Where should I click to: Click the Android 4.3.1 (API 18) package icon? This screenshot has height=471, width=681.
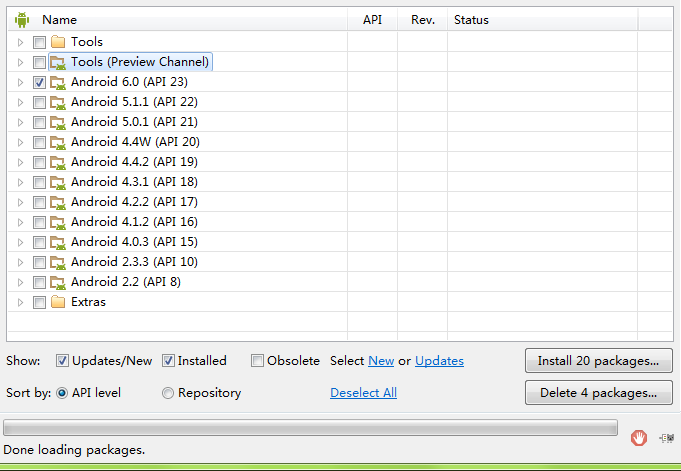[58, 182]
